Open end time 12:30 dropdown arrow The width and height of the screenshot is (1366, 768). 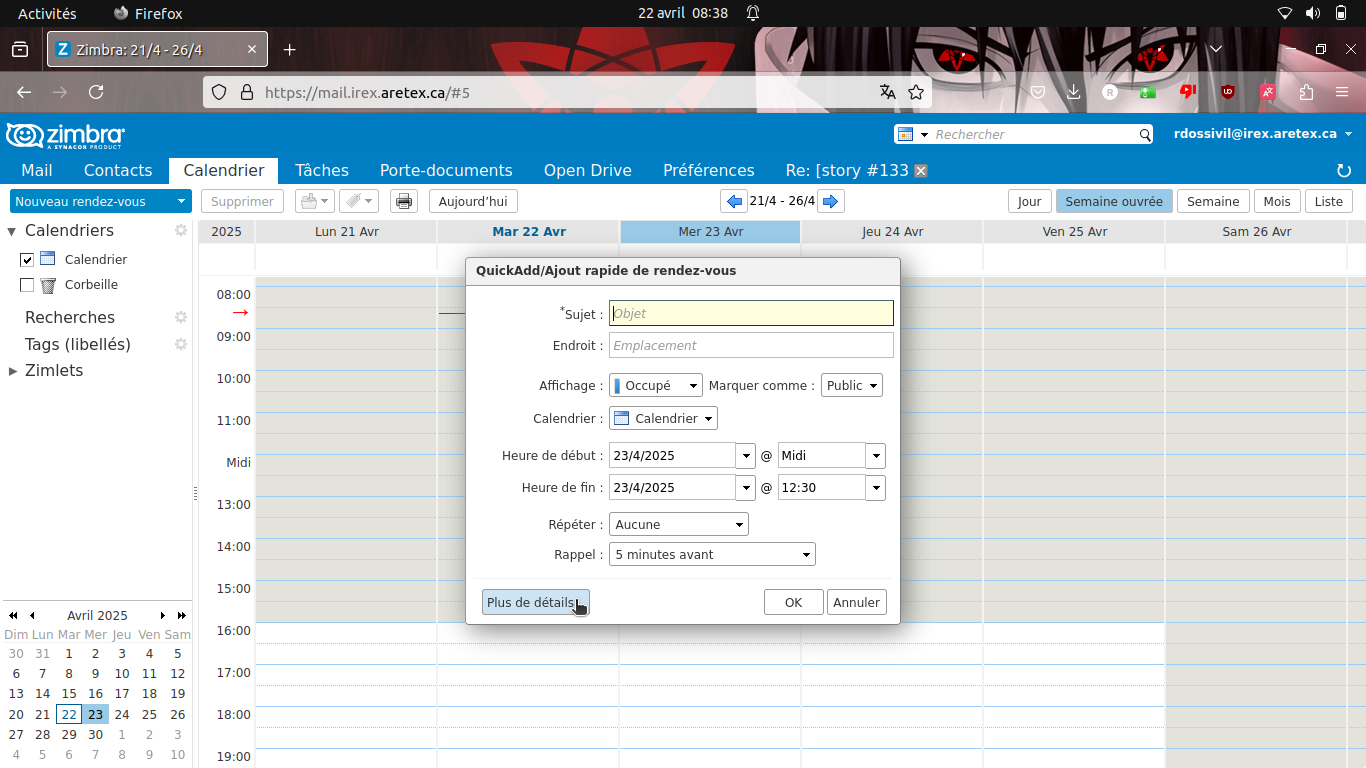pyautogui.click(x=876, y=488)
